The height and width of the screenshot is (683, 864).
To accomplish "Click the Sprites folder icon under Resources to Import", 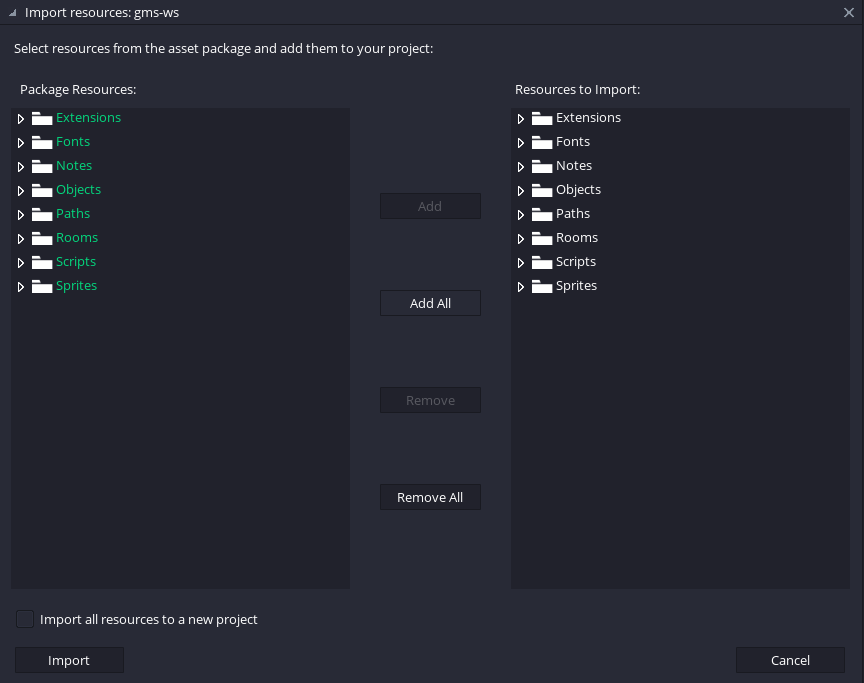I will point(541,285).
